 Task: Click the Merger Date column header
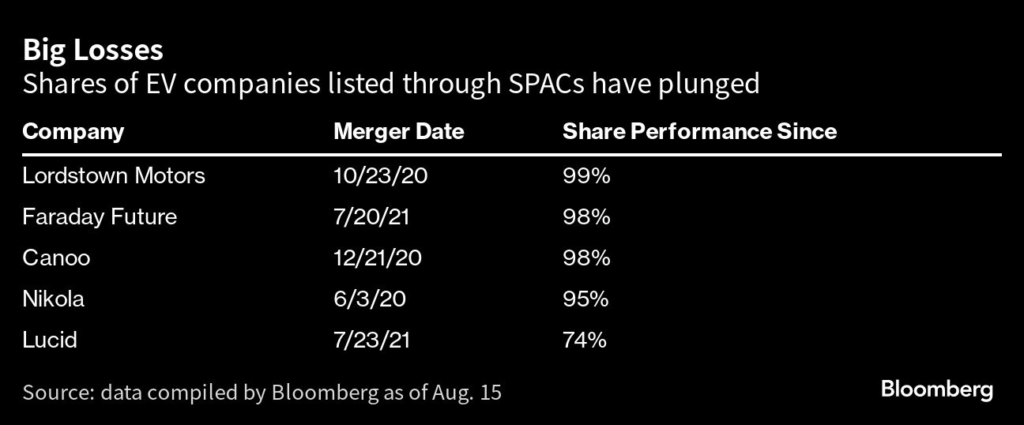[398, 132]
